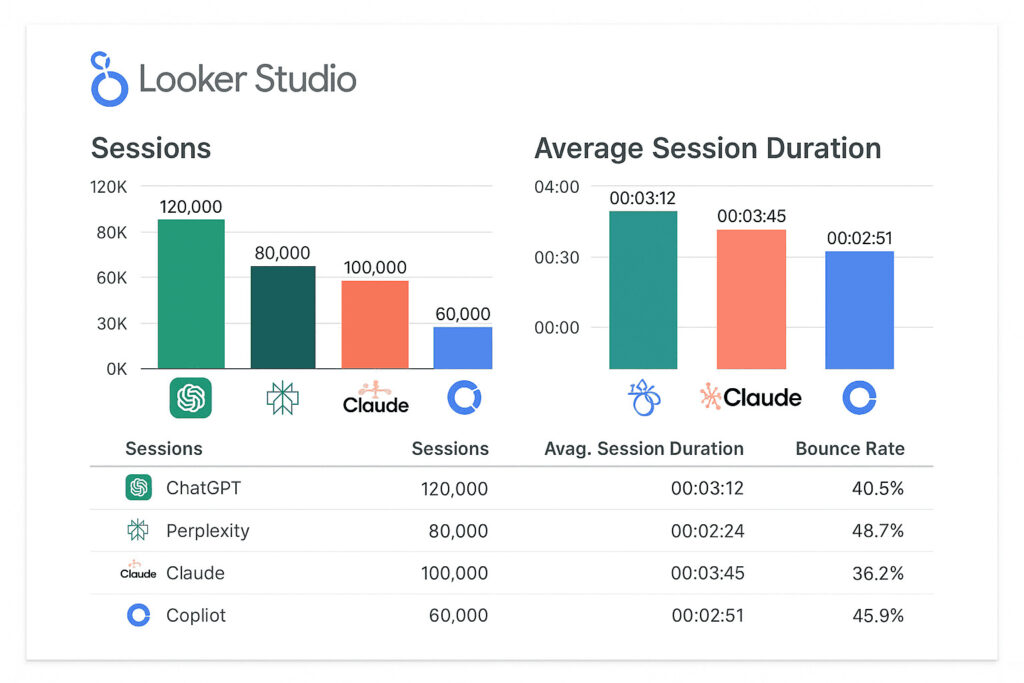Screen dimensions: 1024x683
Task: Select the Claude name in the table
Action: pos(195,573)
